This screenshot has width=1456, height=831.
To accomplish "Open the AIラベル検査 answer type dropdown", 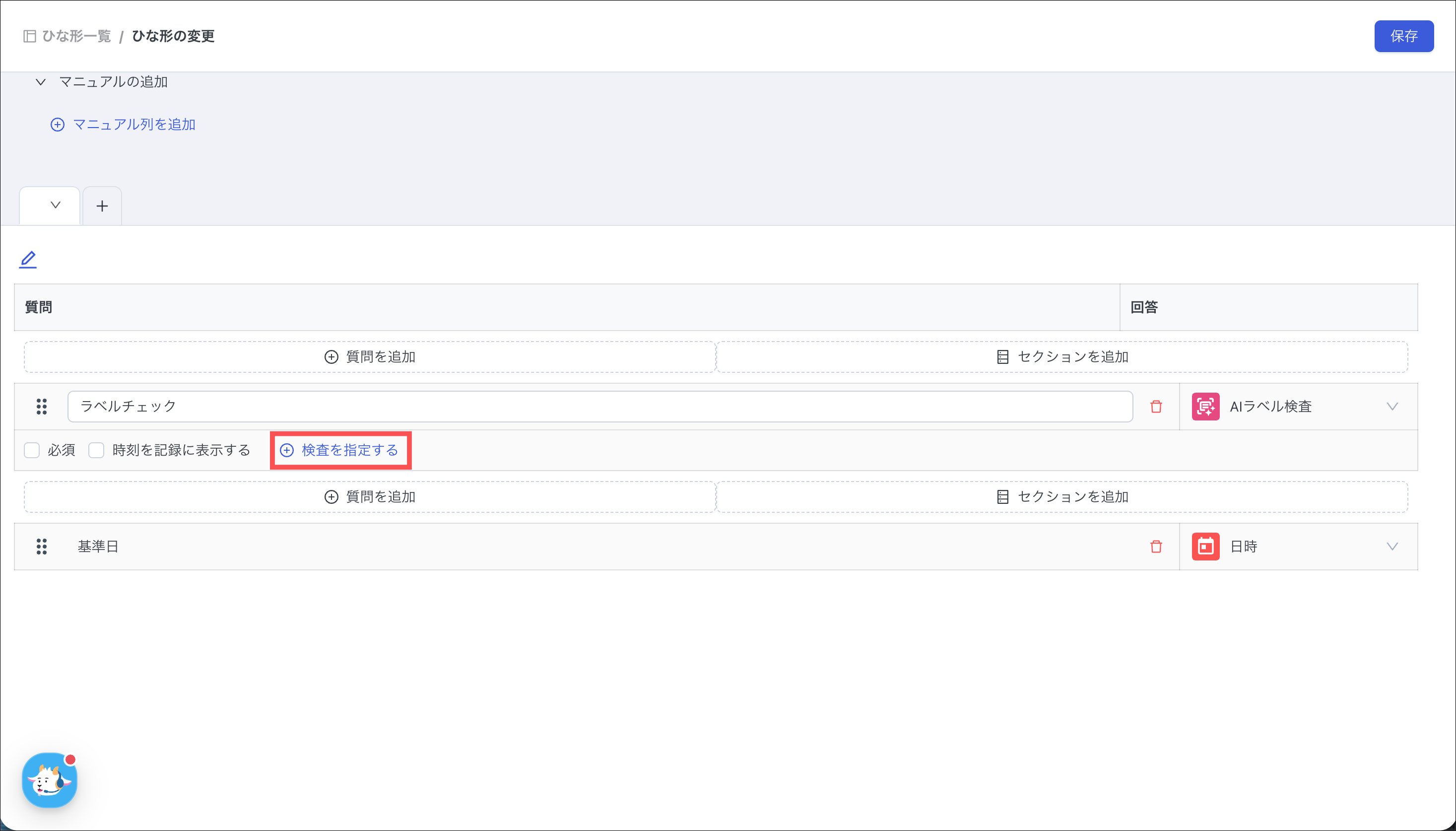I will pos(1391,407).
